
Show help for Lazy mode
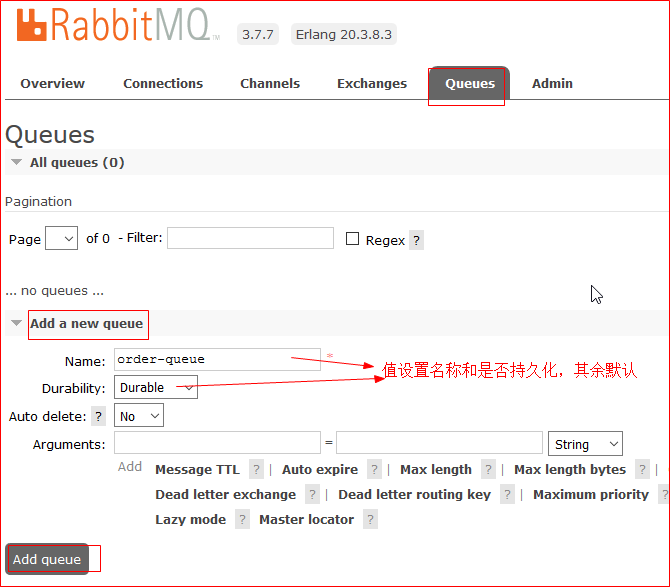click(242, 519)
